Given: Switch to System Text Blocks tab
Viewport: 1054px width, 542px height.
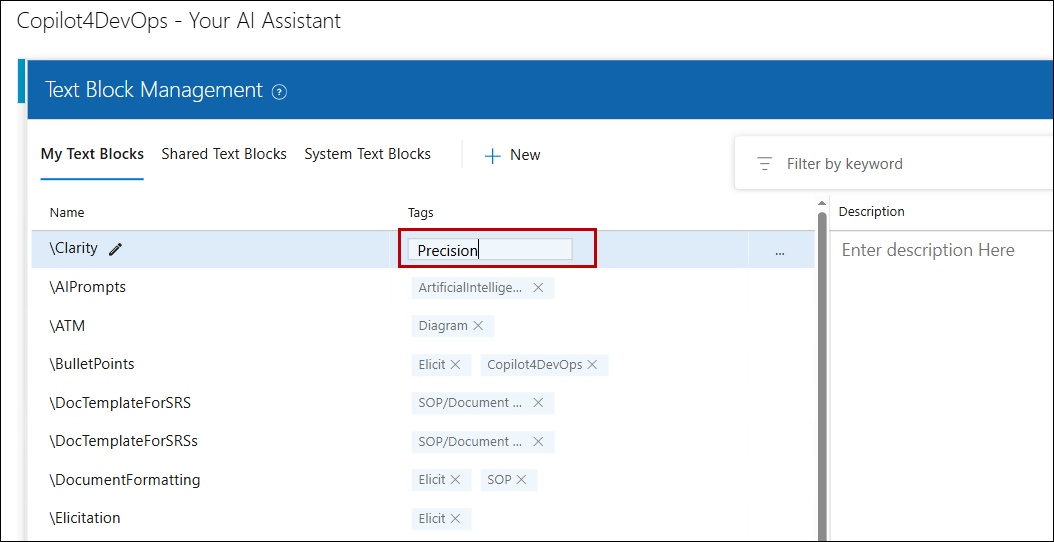Looking at the screenshot, I should pos(368,154).
